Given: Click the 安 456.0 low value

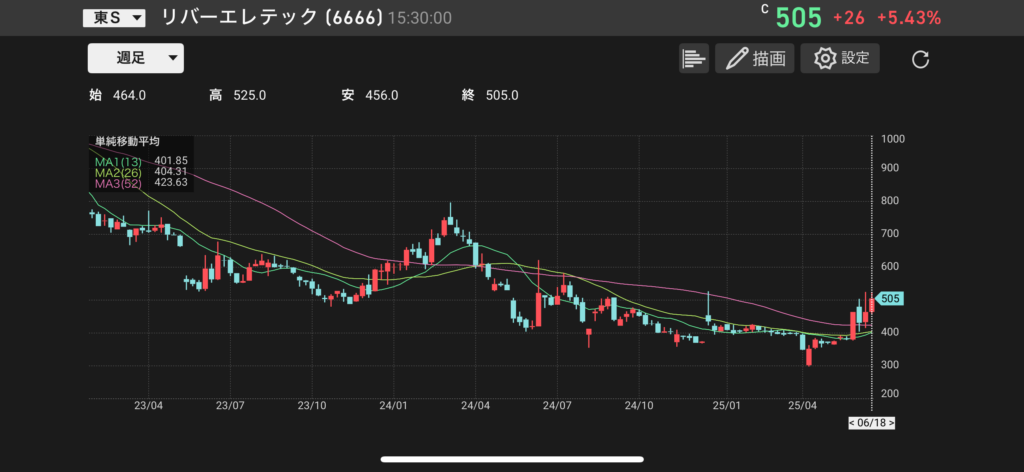Looking at the screenshot, I should (370, 95).
